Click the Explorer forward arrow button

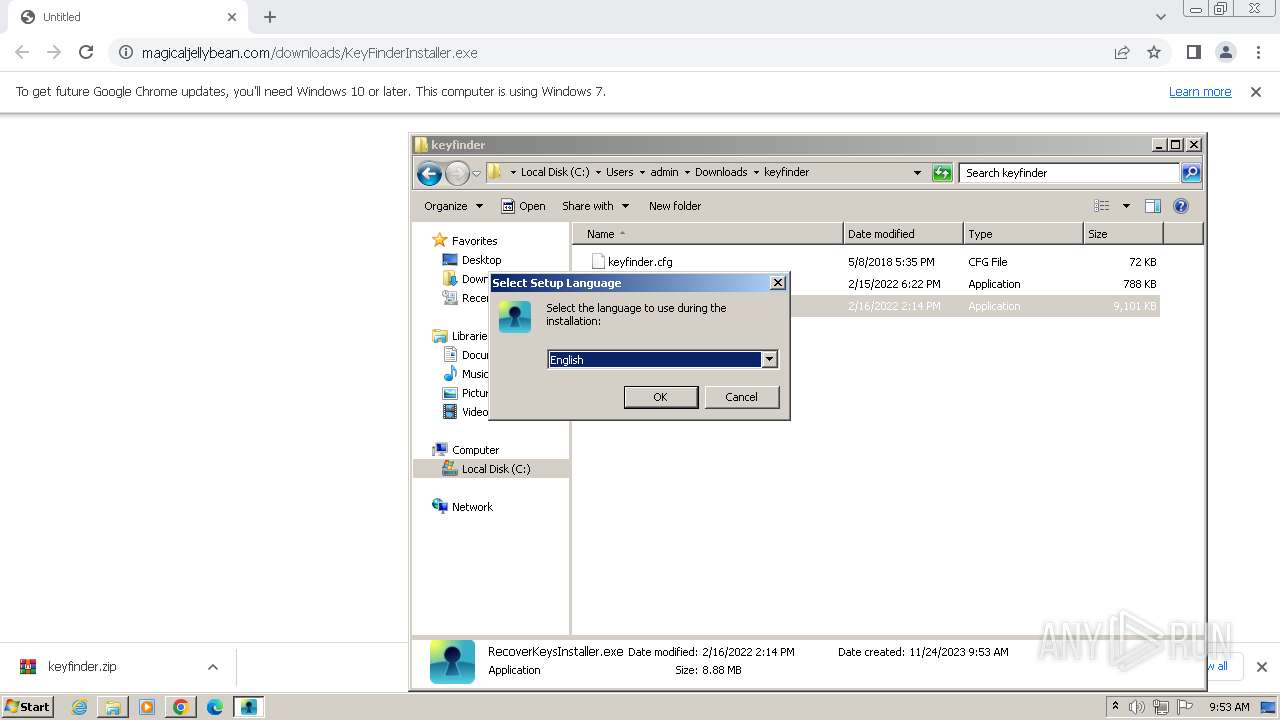pos(457,173)
